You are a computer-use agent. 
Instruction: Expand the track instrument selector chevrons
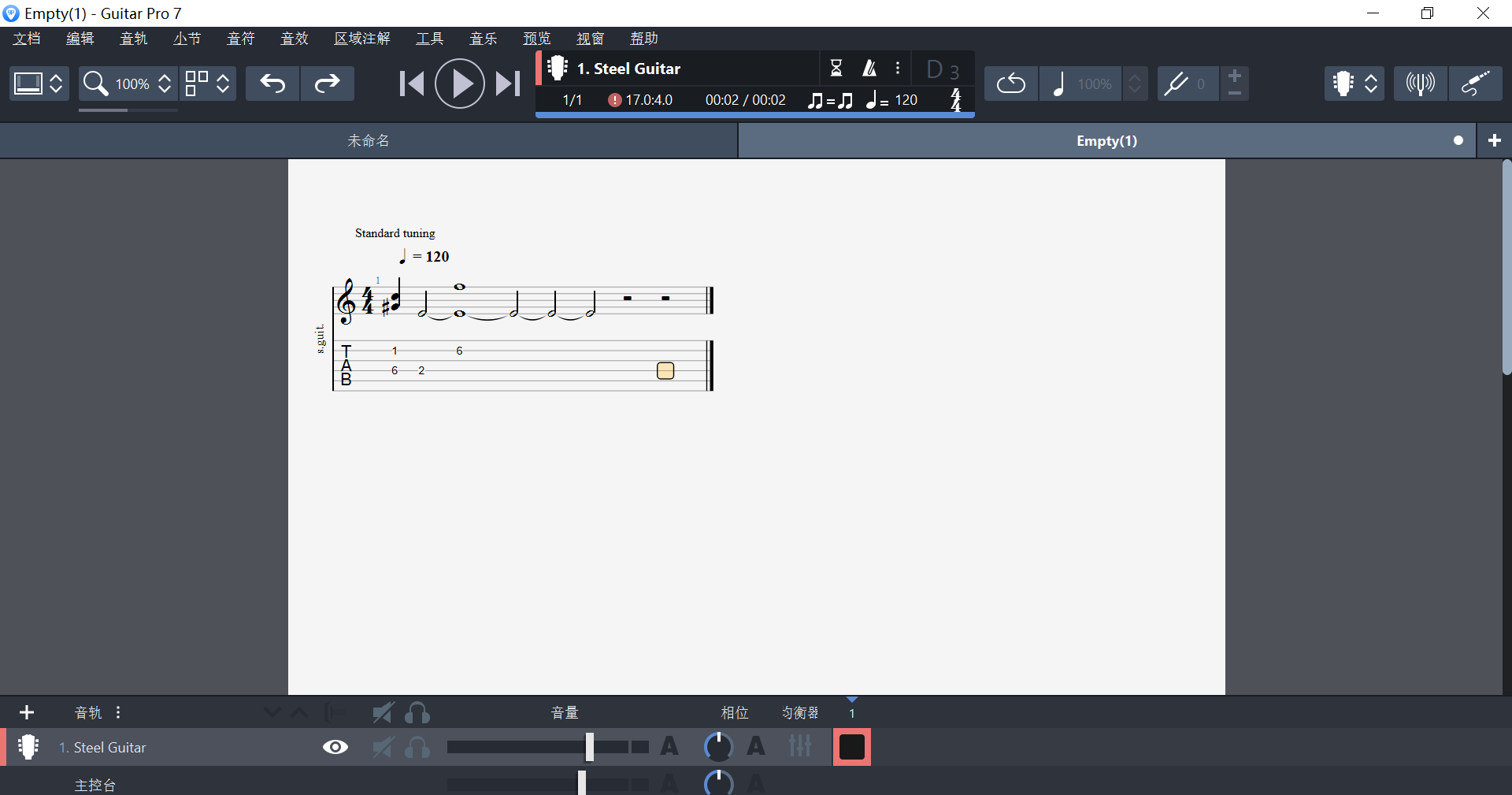1371,84
